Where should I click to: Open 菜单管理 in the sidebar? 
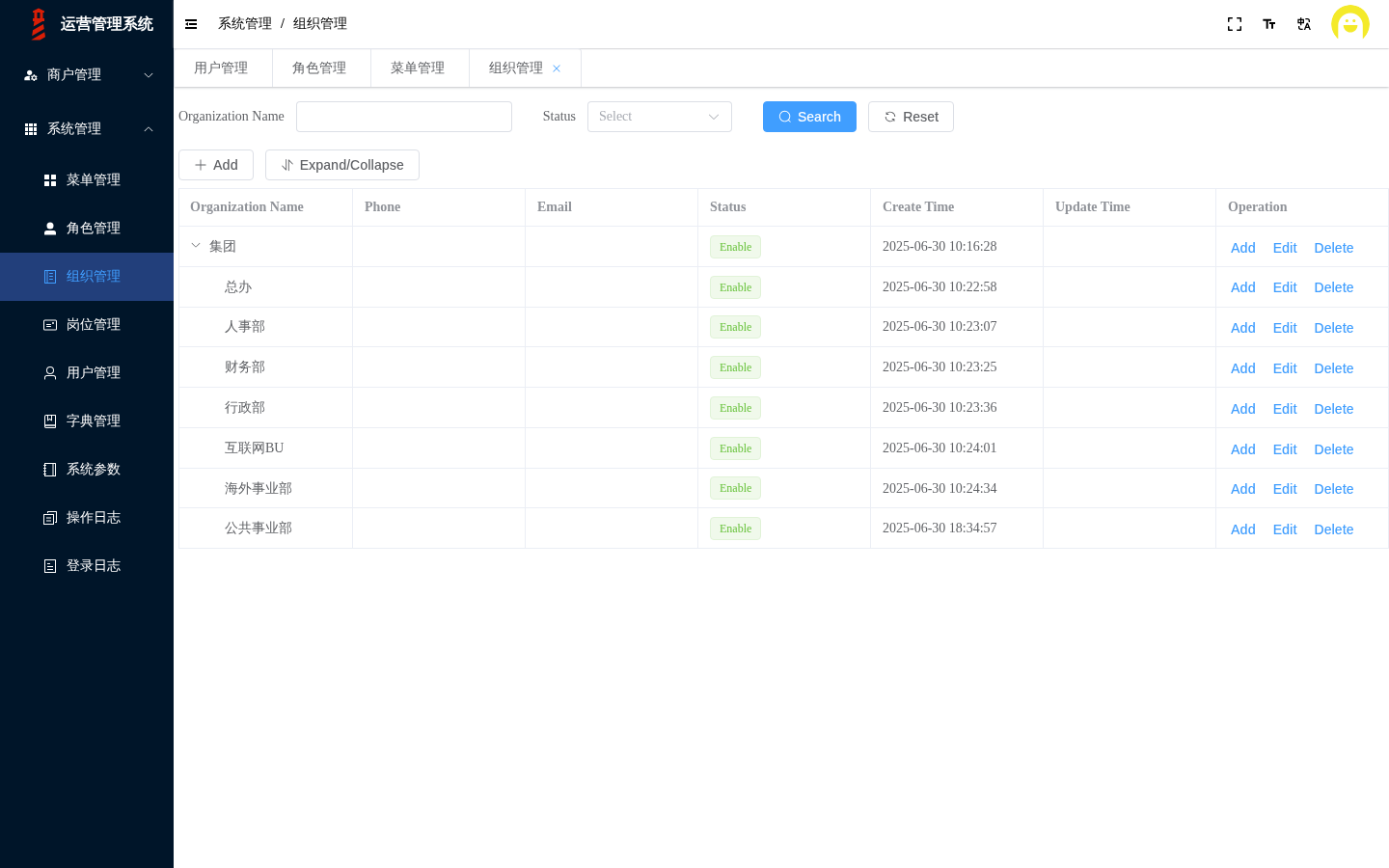click(x=87, y=180)
